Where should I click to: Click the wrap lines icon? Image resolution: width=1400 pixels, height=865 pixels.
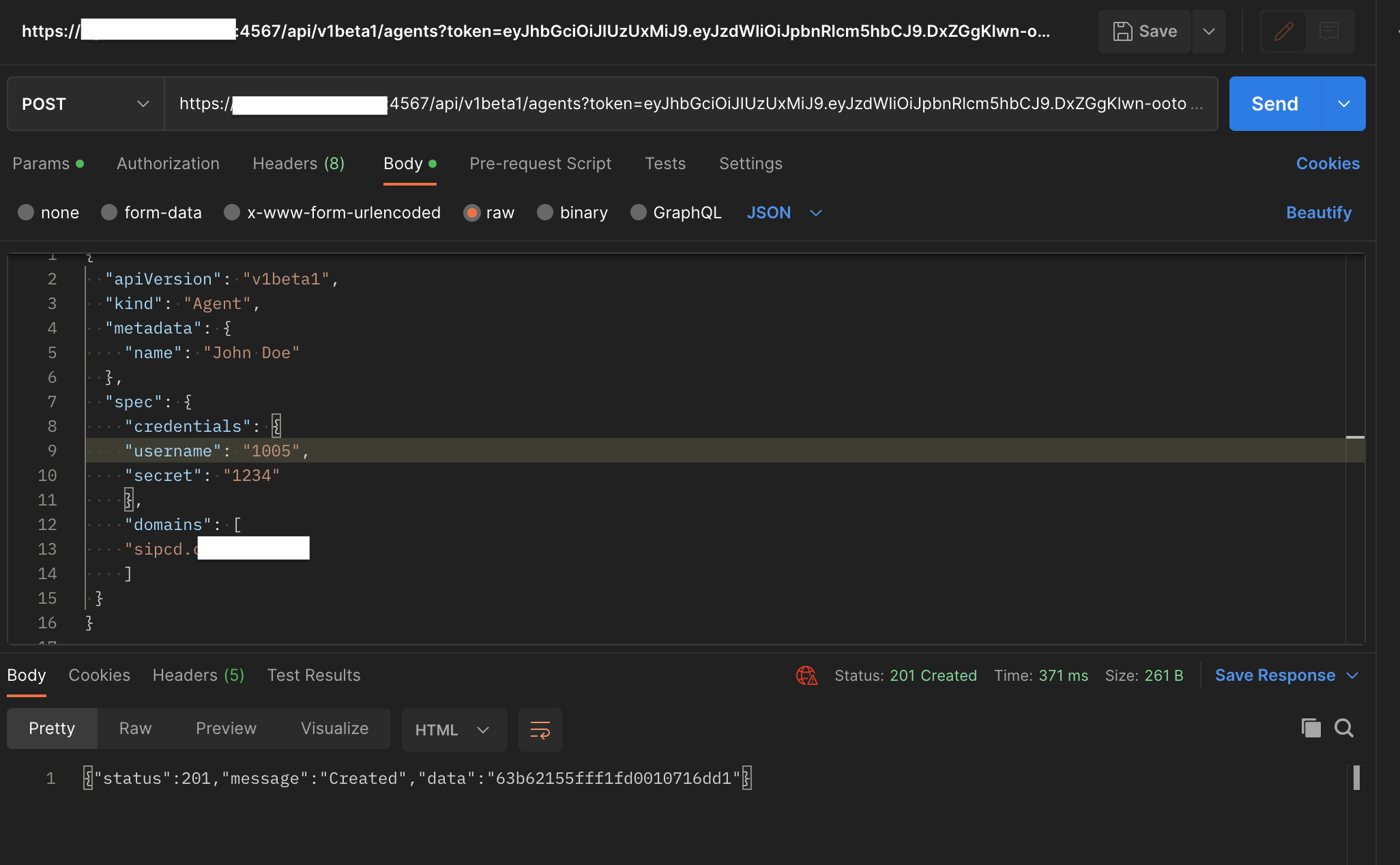click(540, 730)
